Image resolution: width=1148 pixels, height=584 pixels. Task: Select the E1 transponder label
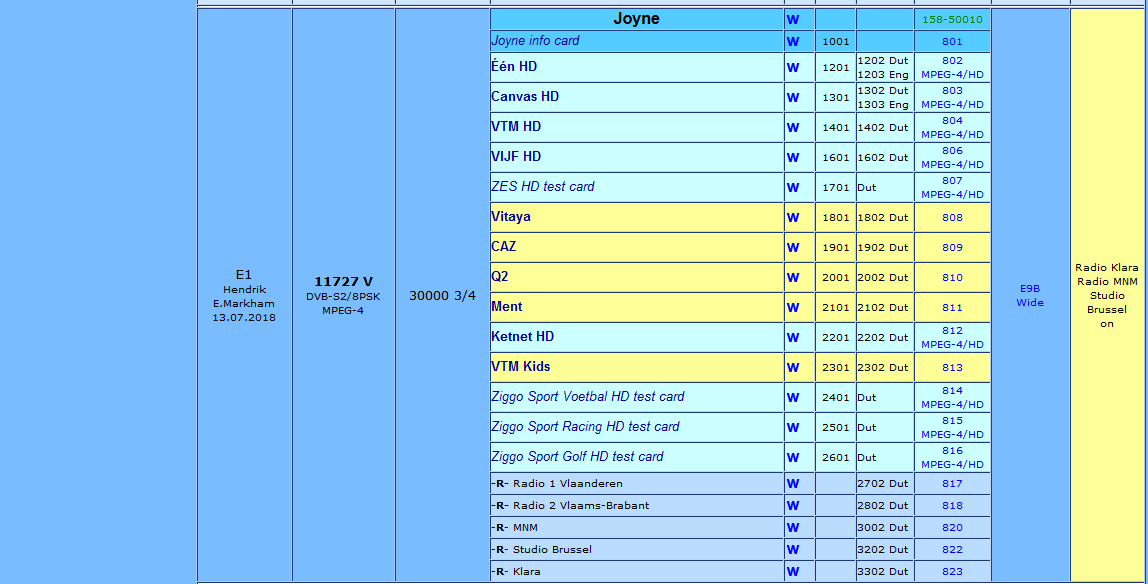click(x=244, y=274)
